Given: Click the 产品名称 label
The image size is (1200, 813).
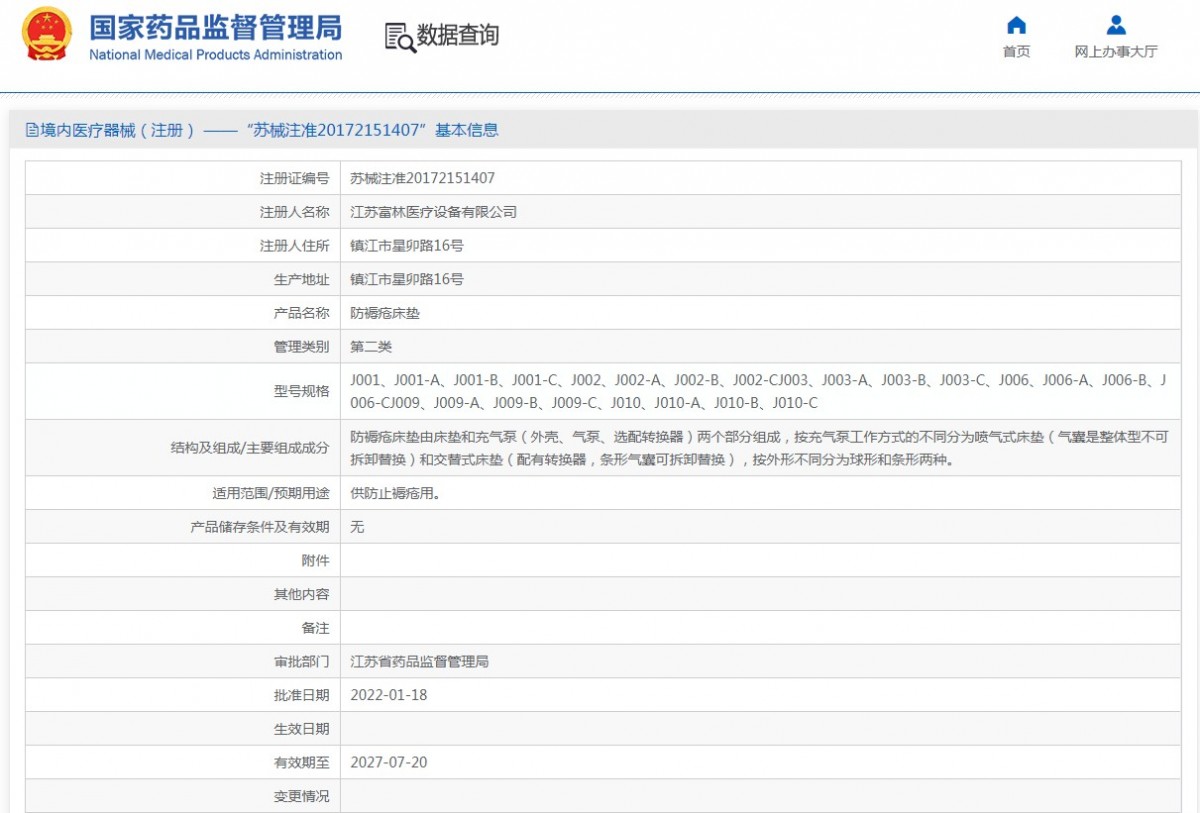Looking at the screenshot, I should [x=301, y=313].
